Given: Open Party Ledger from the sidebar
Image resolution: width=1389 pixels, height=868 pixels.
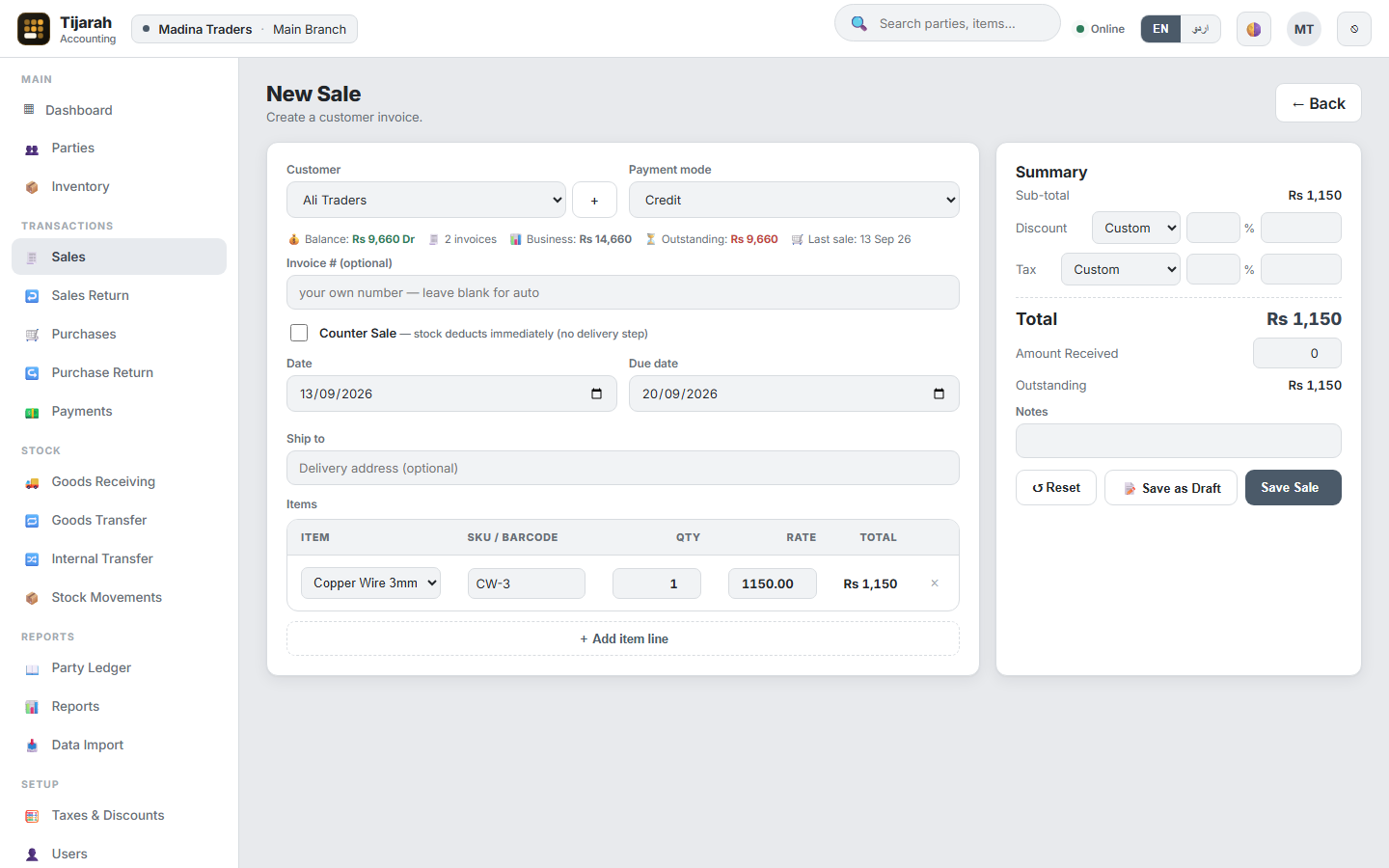Looking at the screenshot, I should click(119, 668).
